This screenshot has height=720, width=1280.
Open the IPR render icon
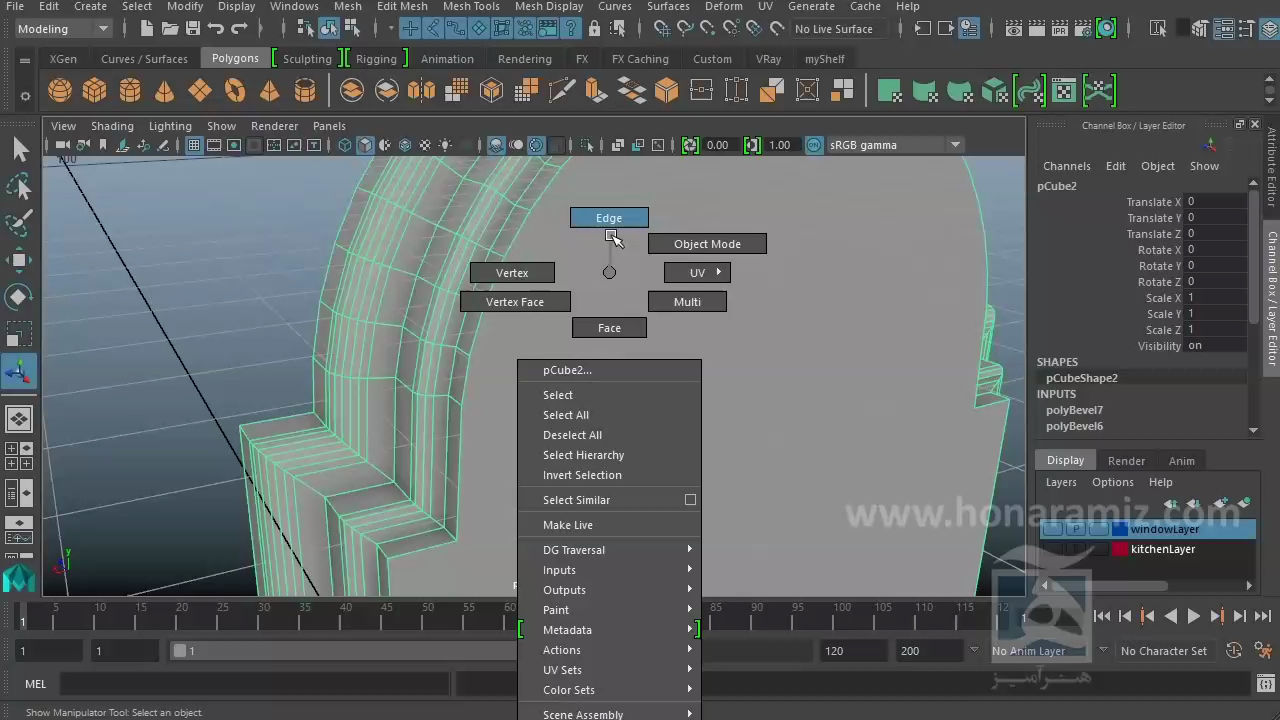pos(1060,29)
